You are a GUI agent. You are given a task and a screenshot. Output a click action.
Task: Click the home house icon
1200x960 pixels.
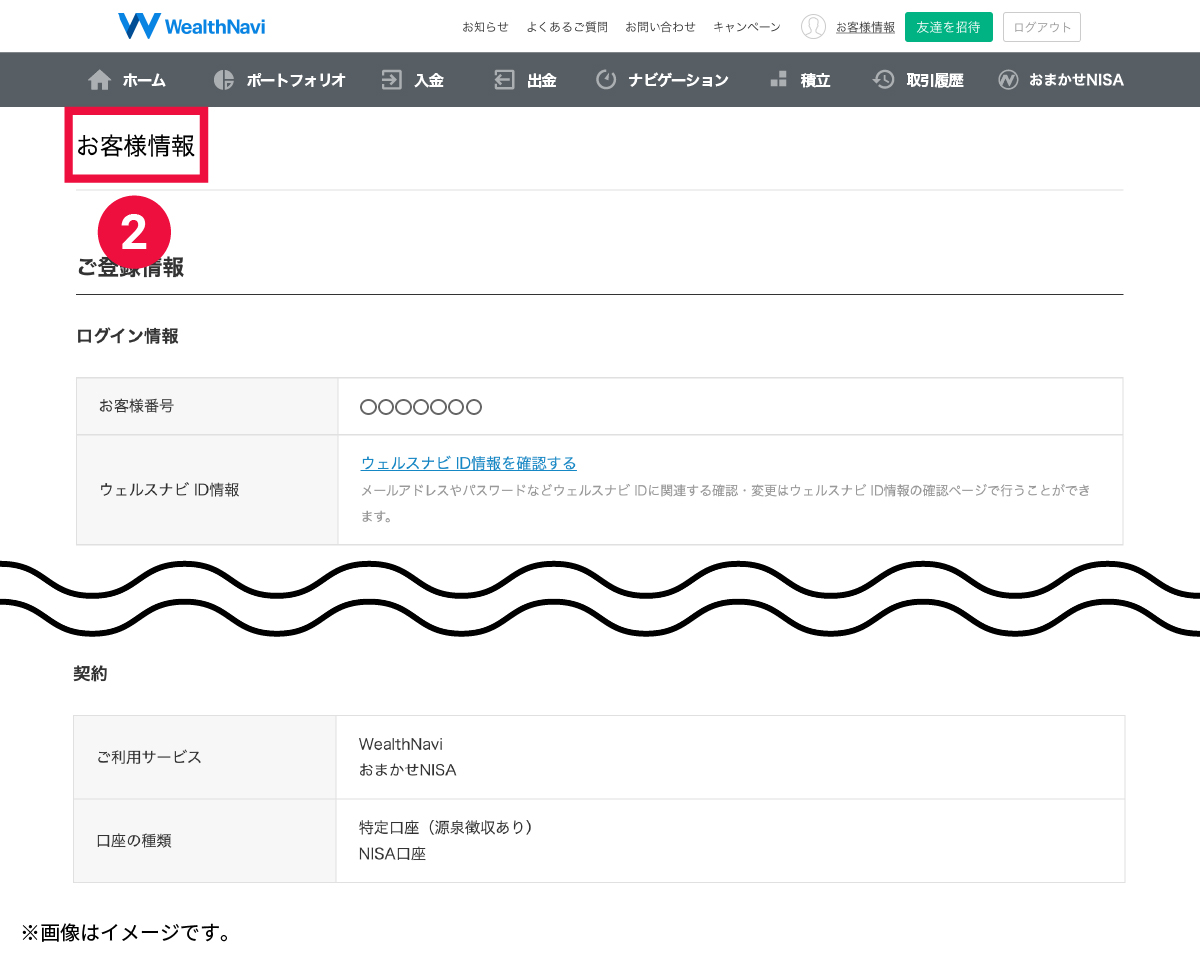[100, 80]
